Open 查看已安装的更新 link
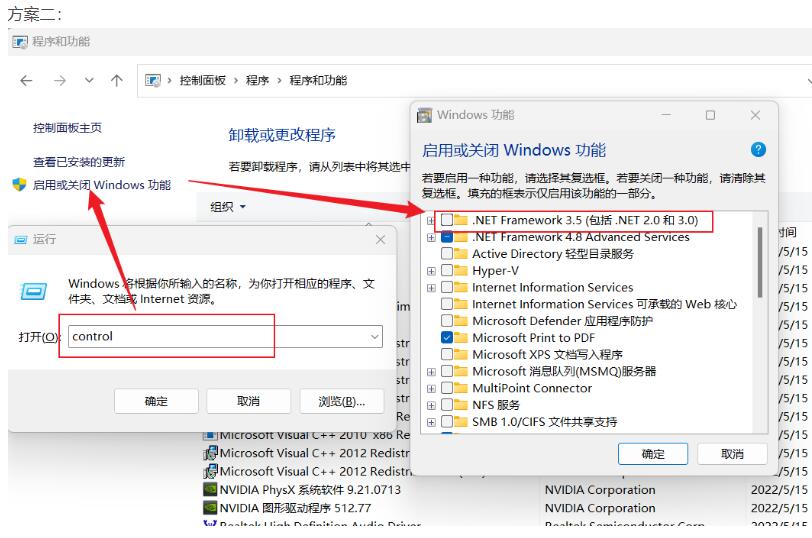This screenshot has height=538, width=812. (x=79, y=162)
